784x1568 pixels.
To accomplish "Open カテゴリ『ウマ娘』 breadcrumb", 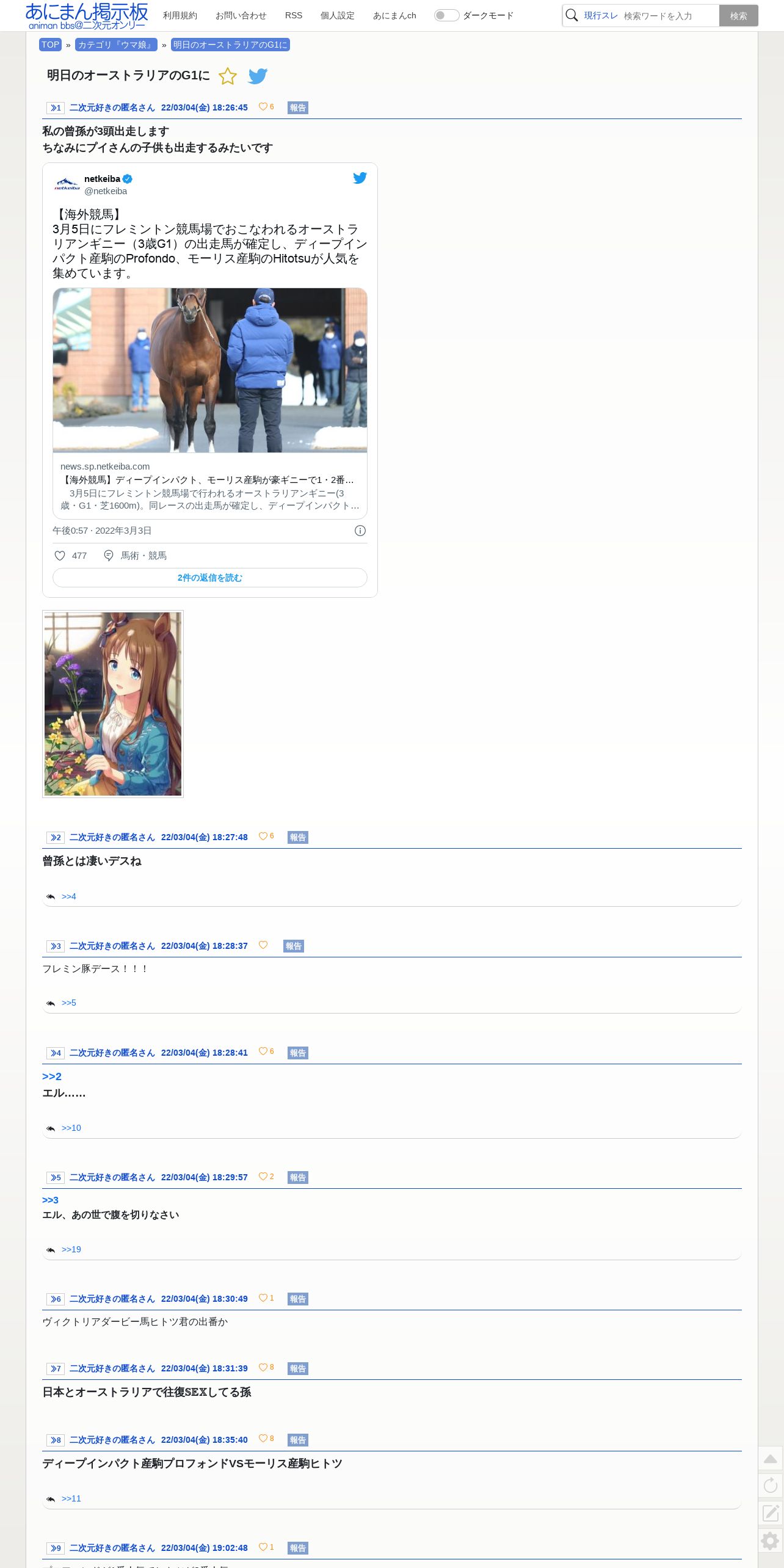I will click(116, 45).
